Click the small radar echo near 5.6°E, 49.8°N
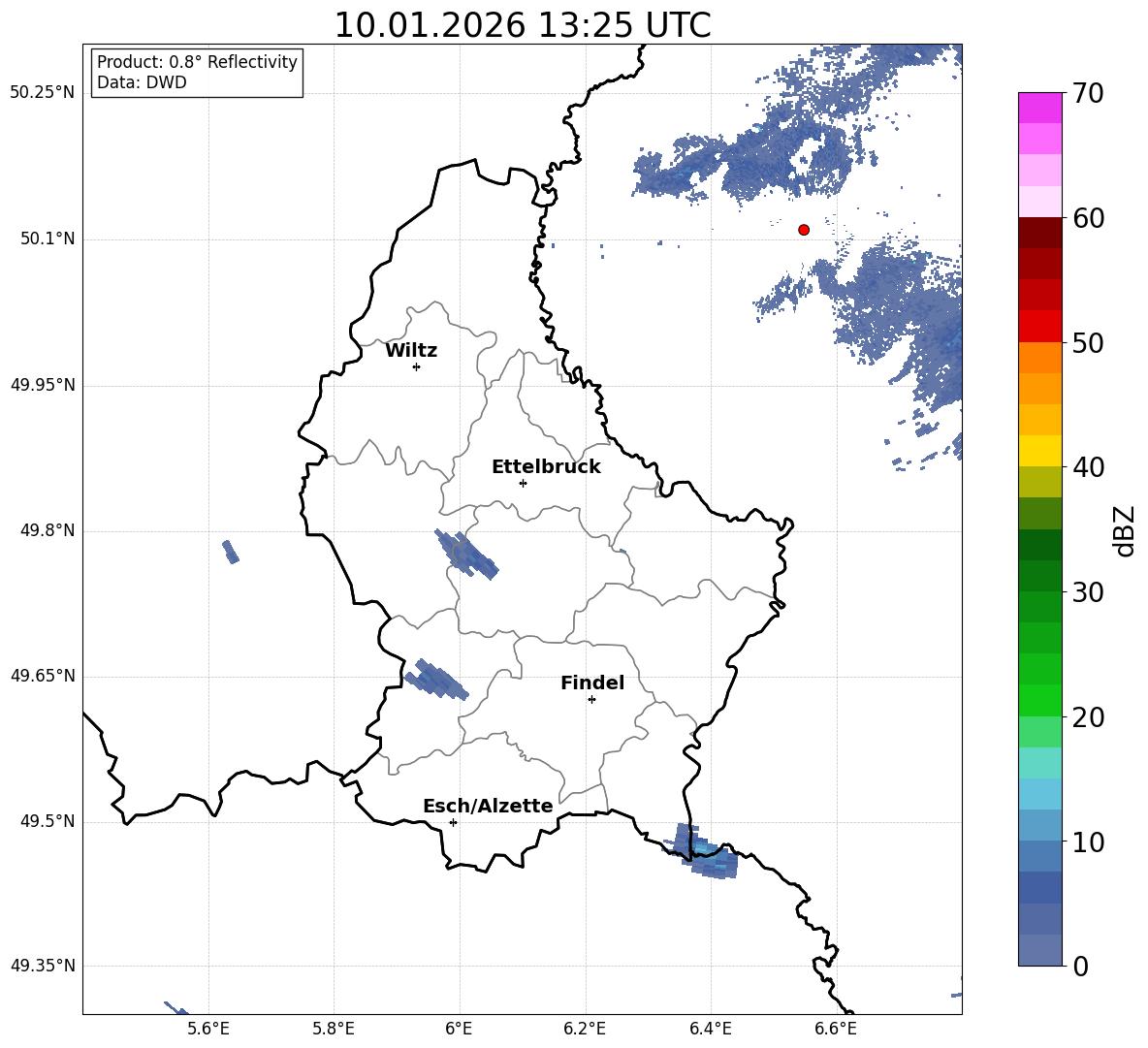 (x=231, y=552)
